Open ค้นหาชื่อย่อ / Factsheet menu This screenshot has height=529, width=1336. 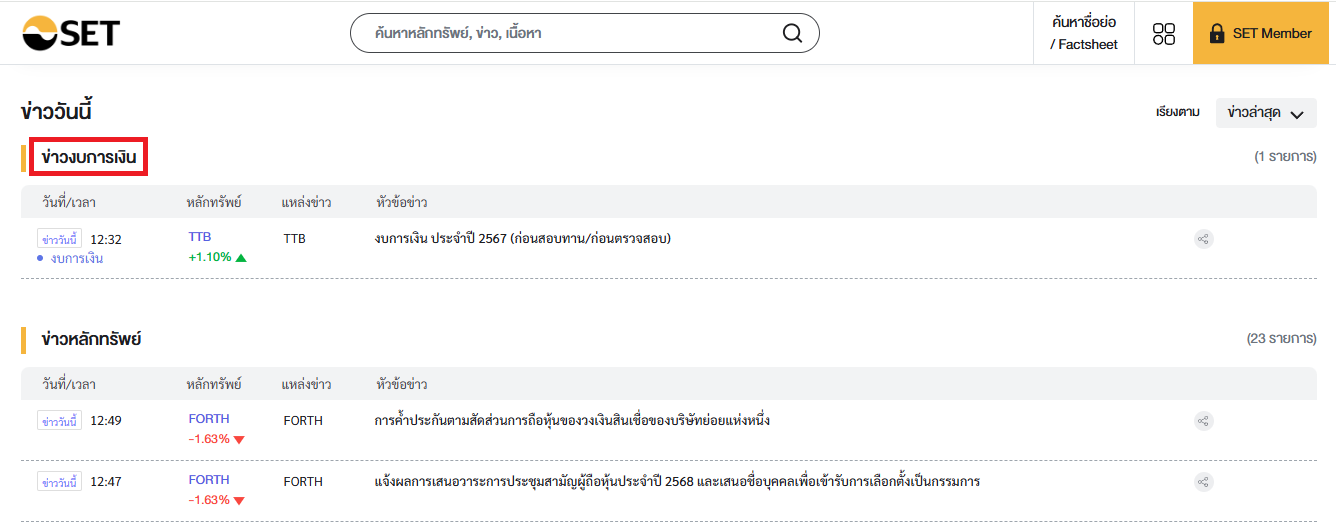coord(1084,33)
